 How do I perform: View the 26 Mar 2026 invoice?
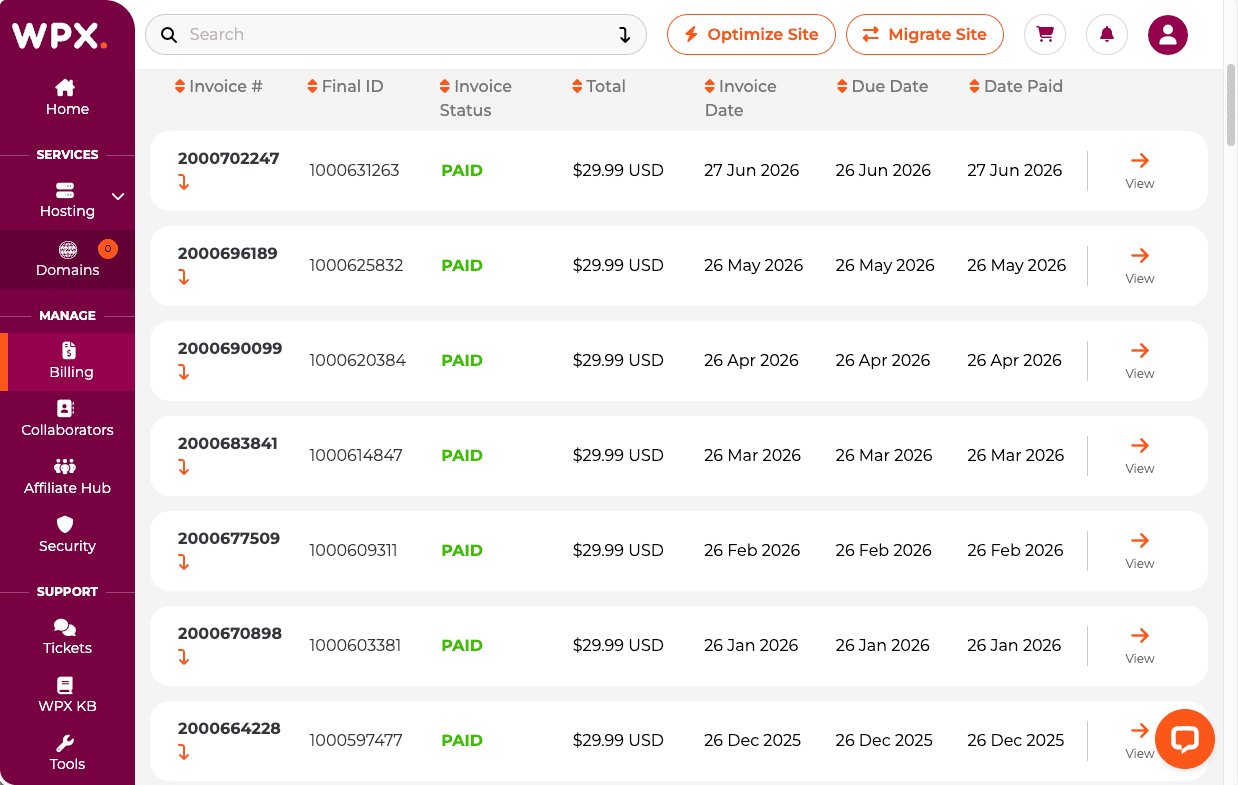tap(1140, 456)
